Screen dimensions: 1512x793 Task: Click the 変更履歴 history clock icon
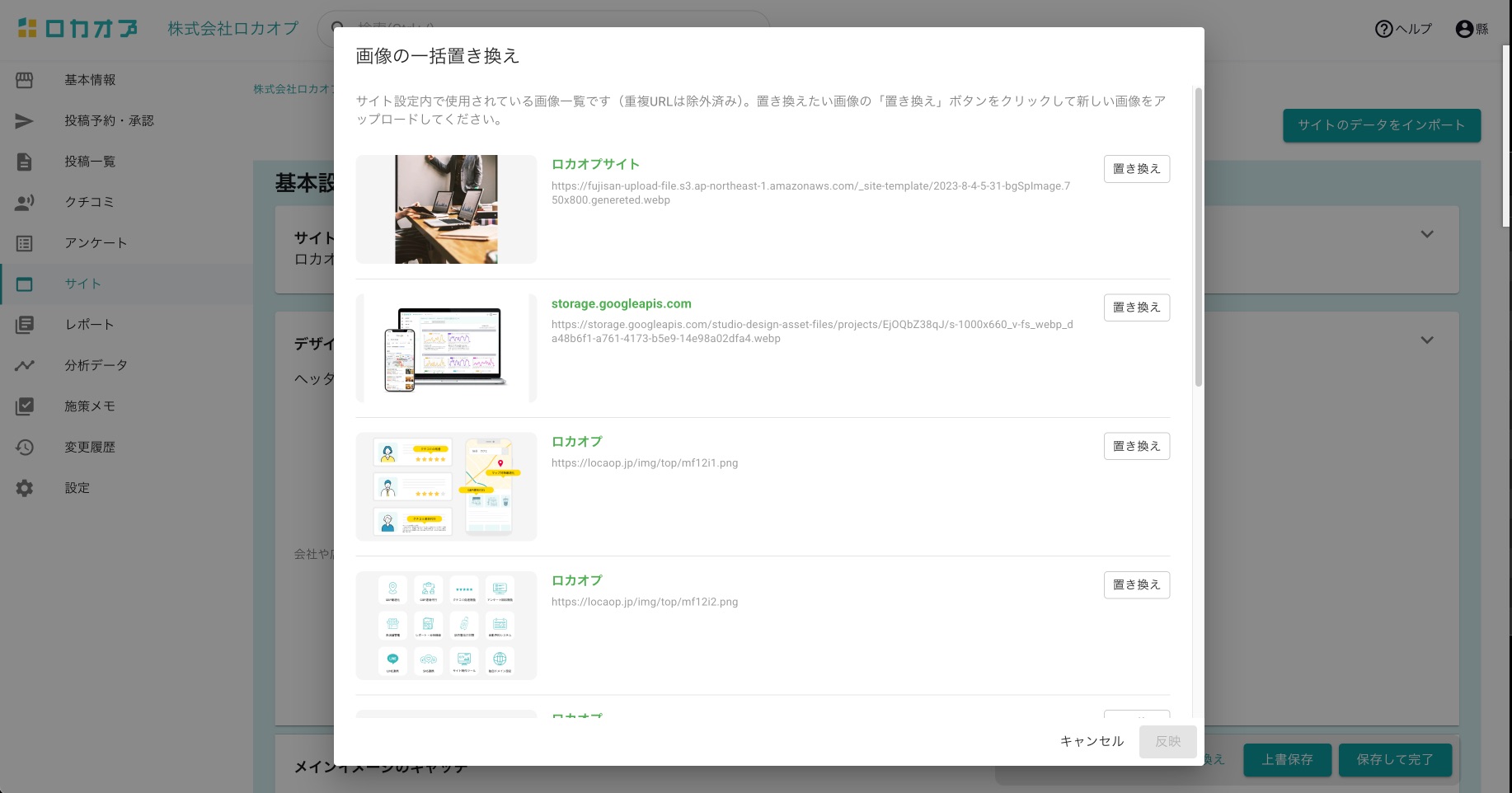[25, 448]
